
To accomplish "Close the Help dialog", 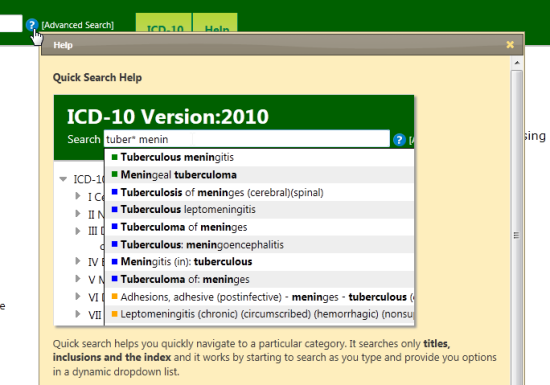I will [x=510, y=45].
